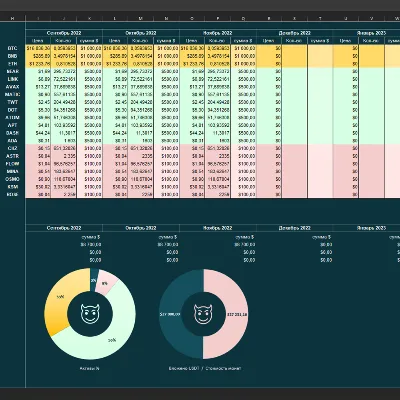Click the Кол-во header under Сентябрь 2022
The image size is (400, 400).
[x=64, y=41]
